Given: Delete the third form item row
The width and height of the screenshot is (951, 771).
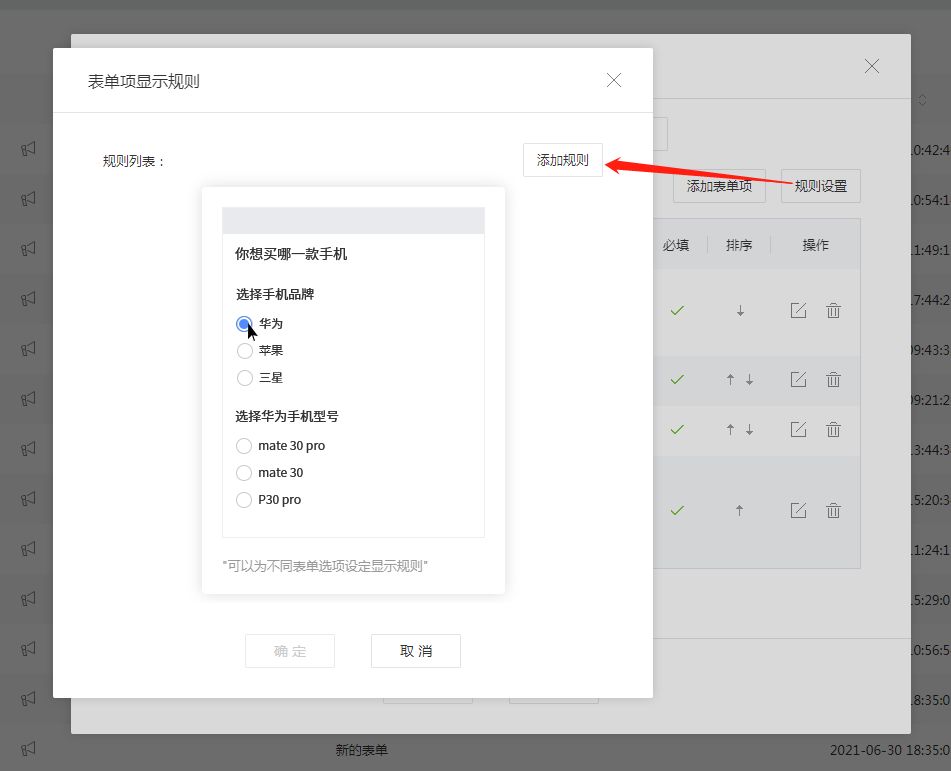Looking at the screenshot, I should (833, 429).
